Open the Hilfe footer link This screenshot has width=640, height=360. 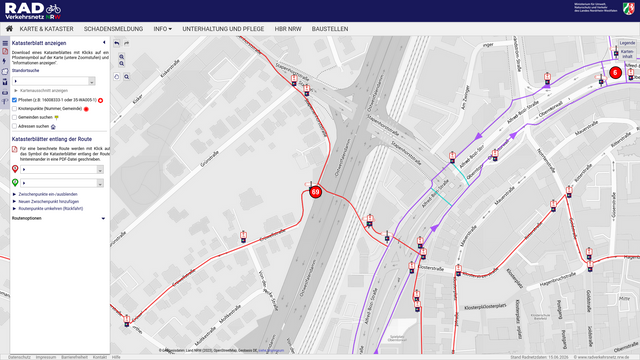[116, 357]
